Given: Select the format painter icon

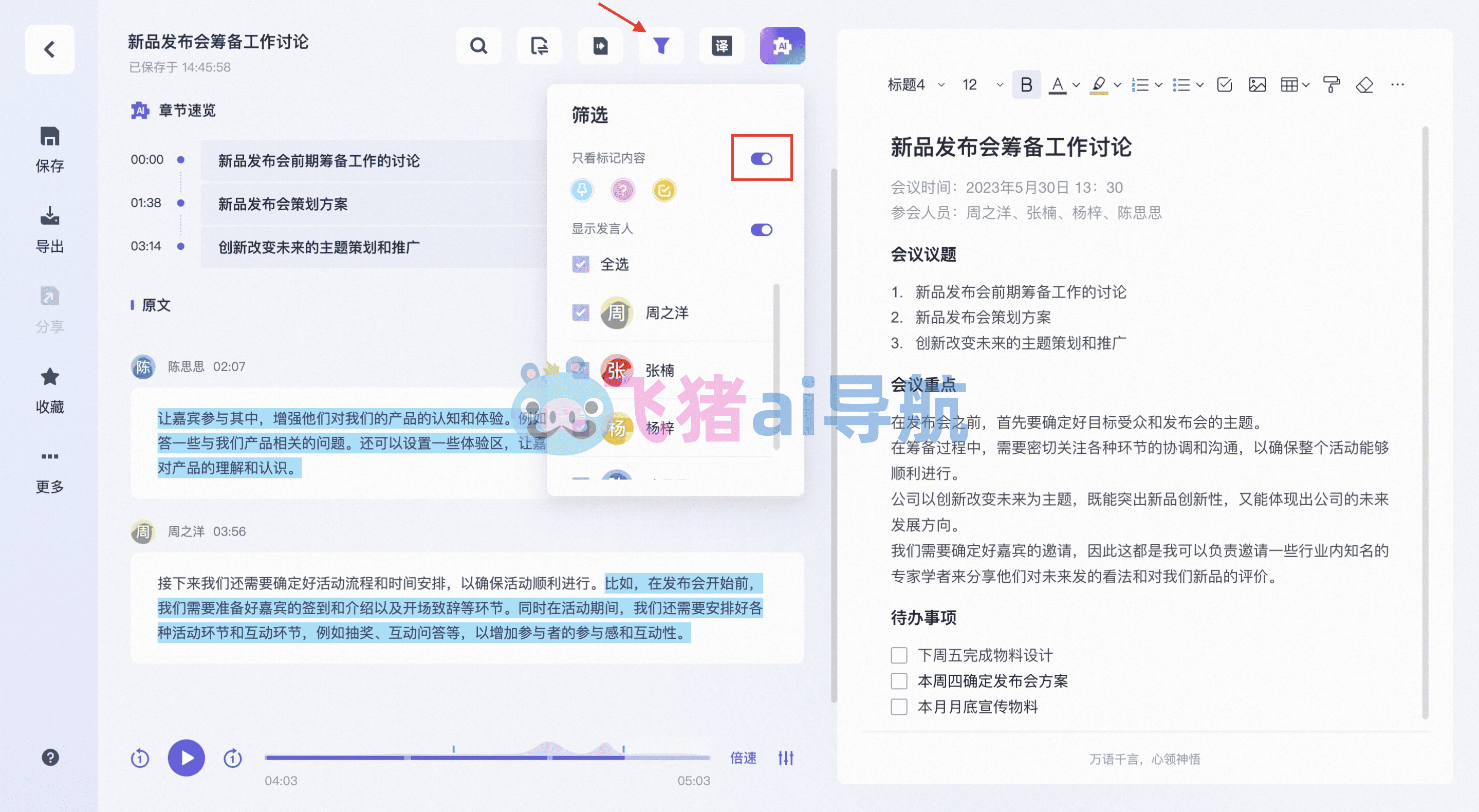Looking at the screenshot, I should (x=1331, y=85).
